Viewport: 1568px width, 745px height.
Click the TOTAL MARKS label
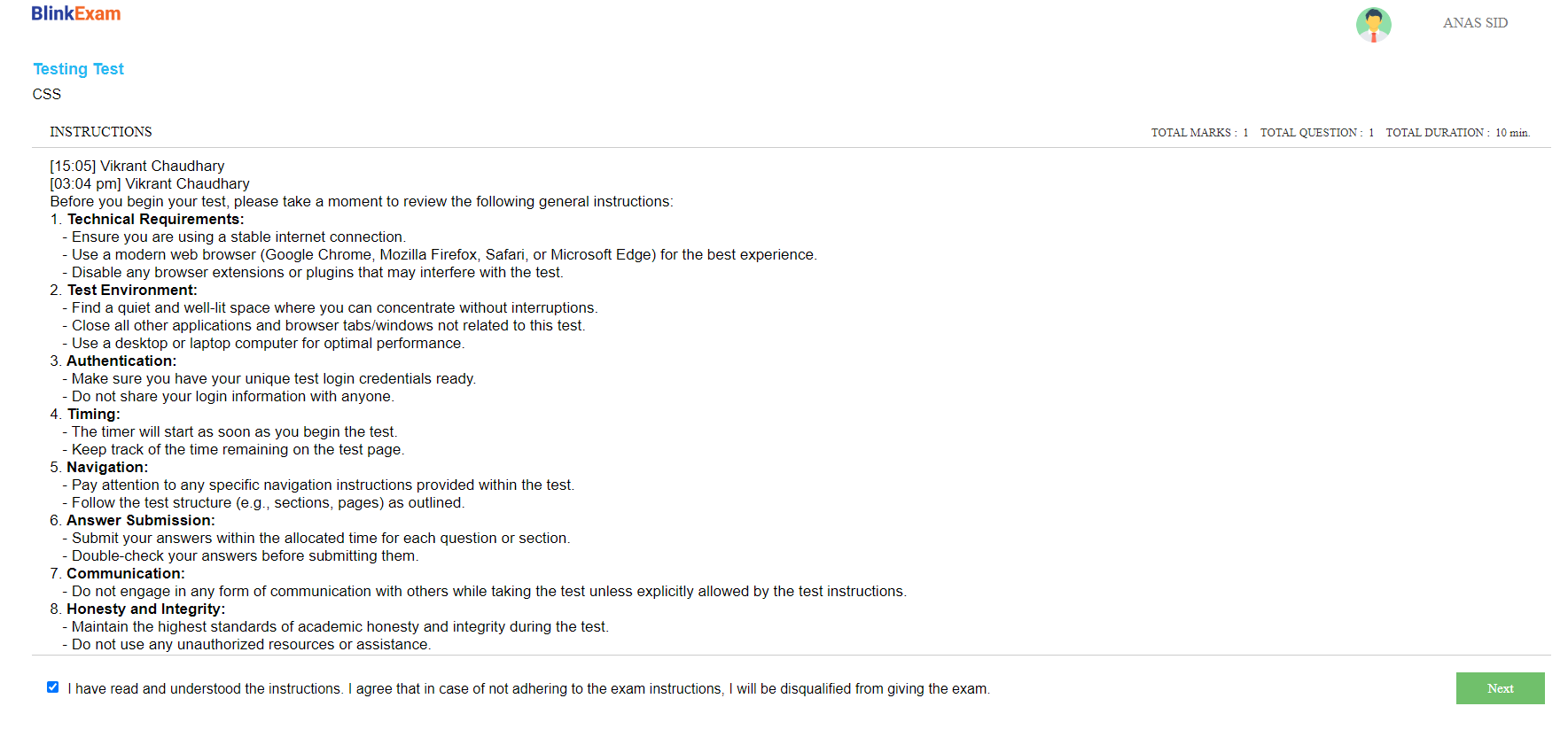point(1193,133)
